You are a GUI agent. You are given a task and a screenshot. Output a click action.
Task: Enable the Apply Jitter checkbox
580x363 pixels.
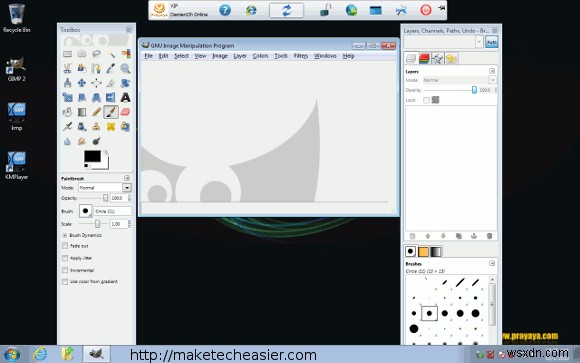(65, 258)
